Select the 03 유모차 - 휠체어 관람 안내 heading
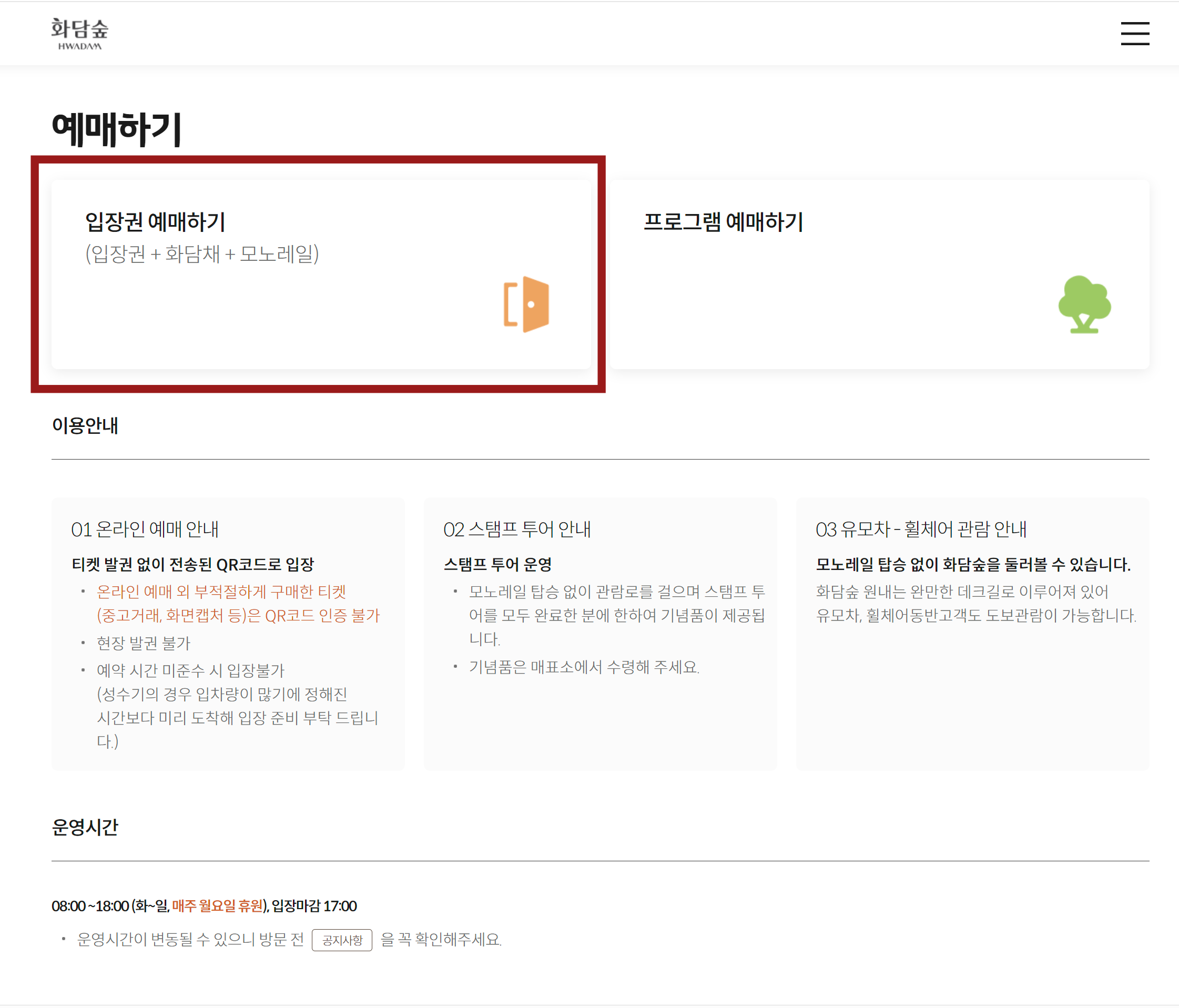This screenshot has width=1179, height=1008. pos(921,530)
